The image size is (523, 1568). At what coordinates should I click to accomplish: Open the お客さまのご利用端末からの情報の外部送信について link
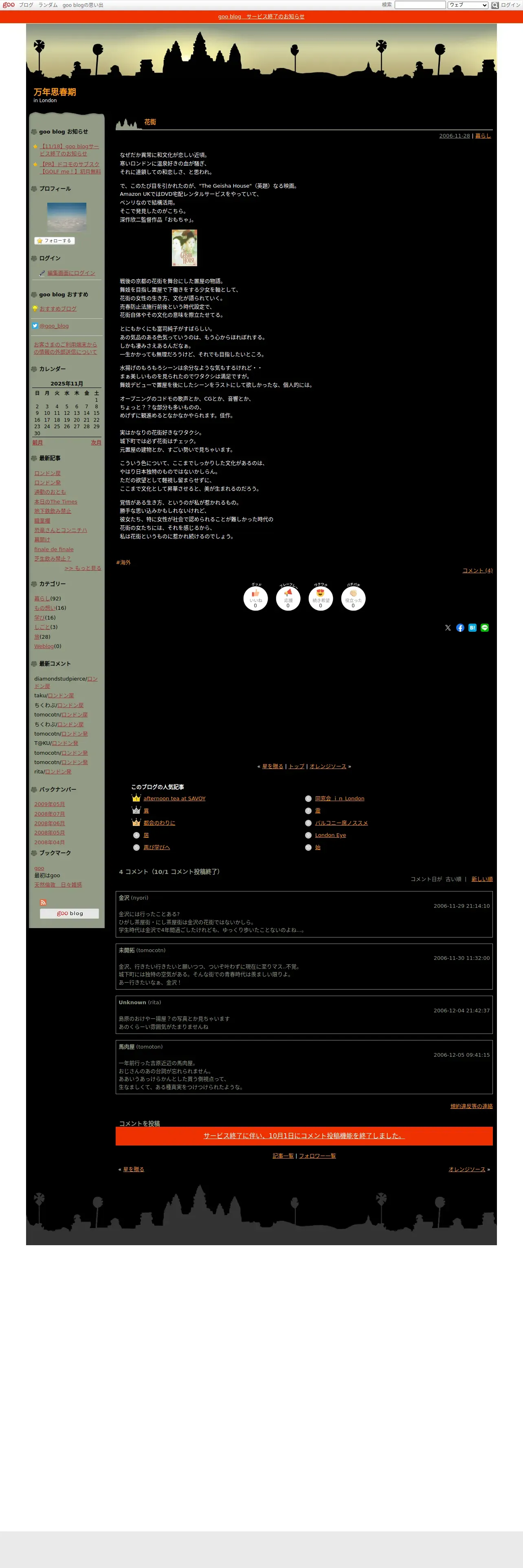pos(65,348)
